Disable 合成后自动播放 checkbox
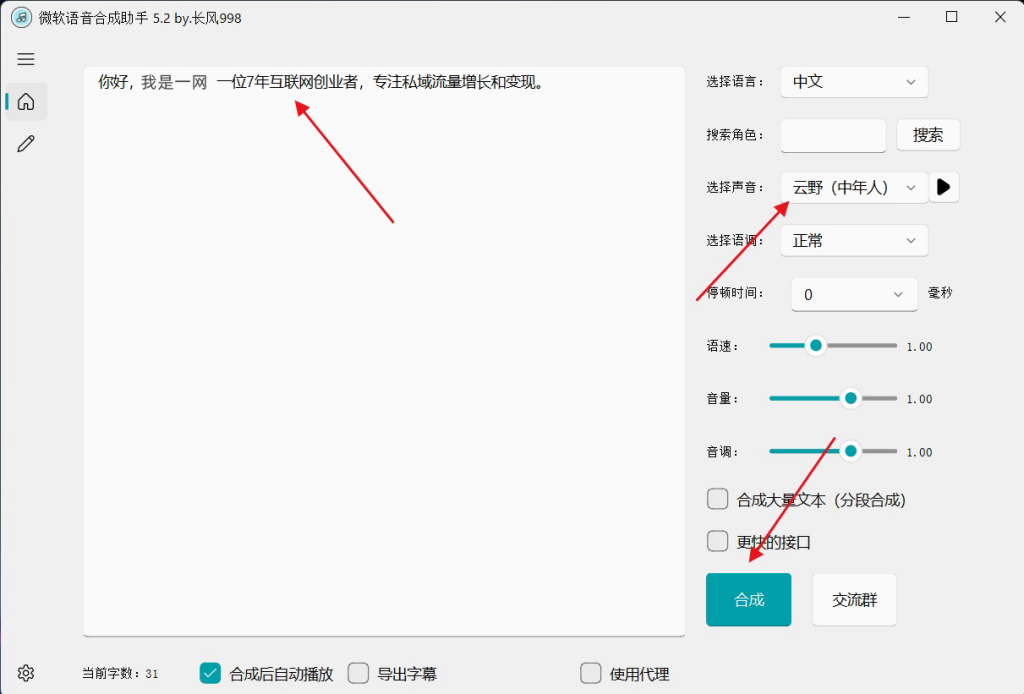 [x=209, y=673]
